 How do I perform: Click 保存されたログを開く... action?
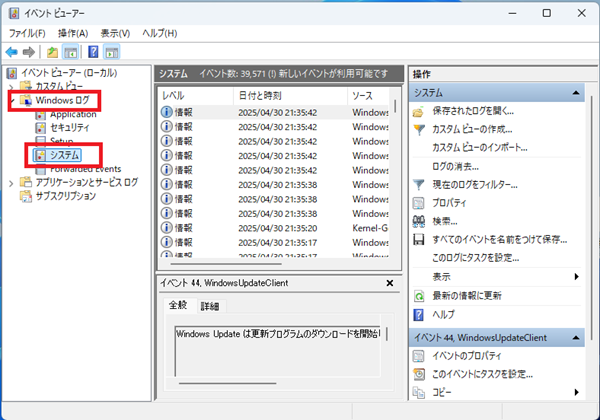pos(473,111)
